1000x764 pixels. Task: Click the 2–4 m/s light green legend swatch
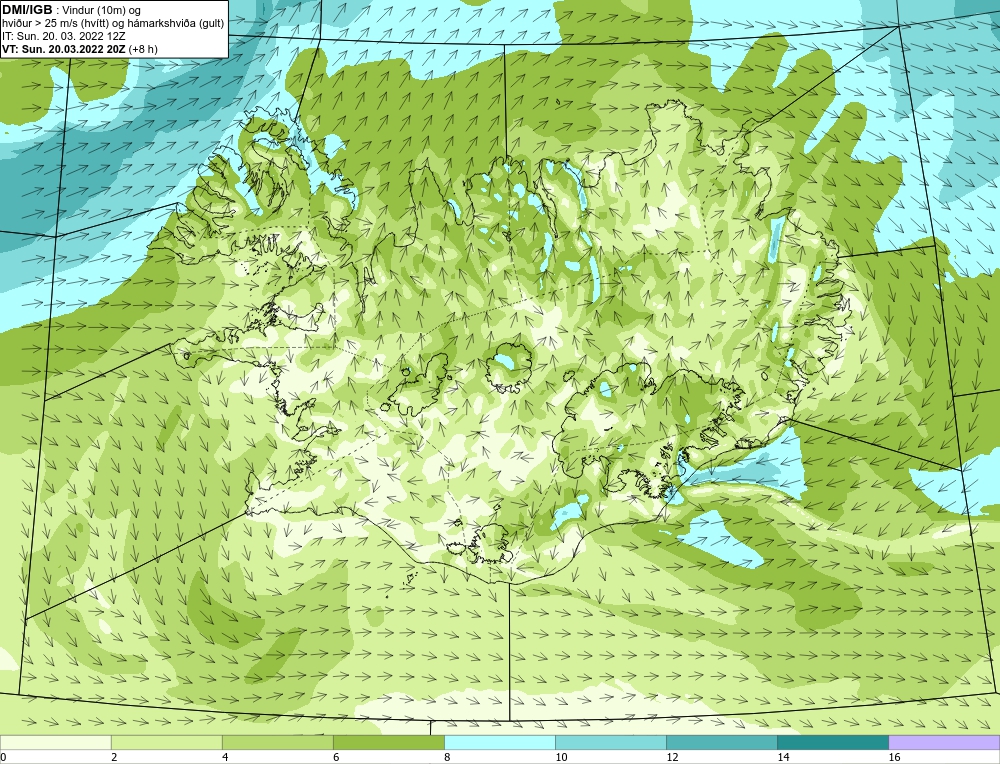tap(166, 742)
